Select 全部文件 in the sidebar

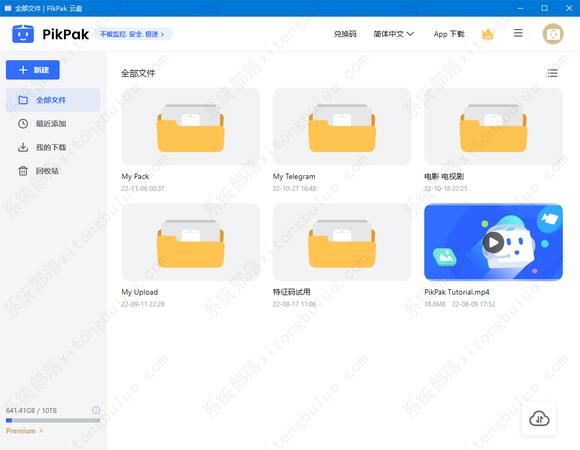coord(53,100)
